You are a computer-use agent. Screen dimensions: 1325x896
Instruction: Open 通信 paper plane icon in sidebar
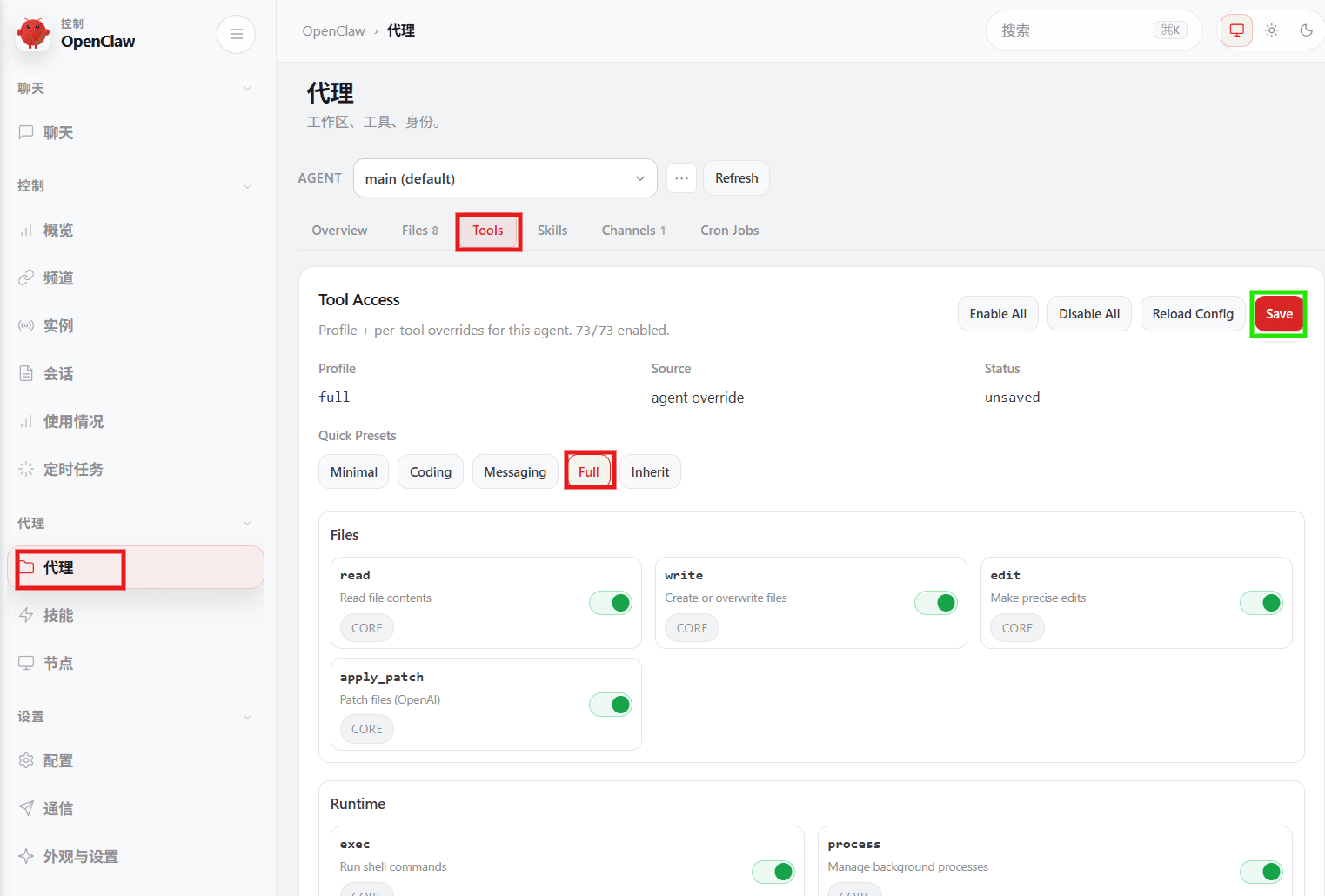[26, 808]
